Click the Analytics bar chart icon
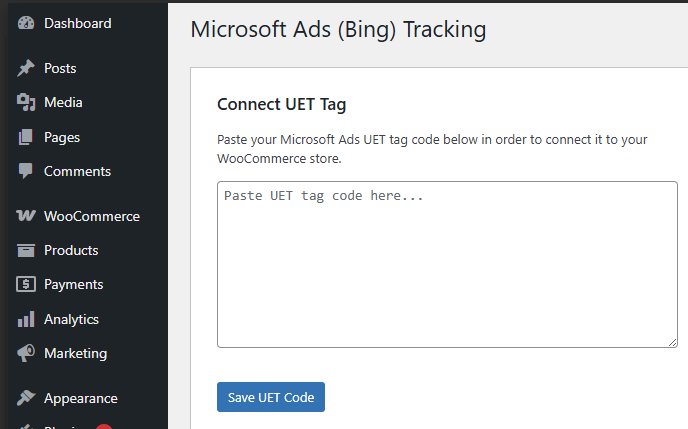Image resolution: width=688 pixels, height=429 pixels. pos(26,319)
